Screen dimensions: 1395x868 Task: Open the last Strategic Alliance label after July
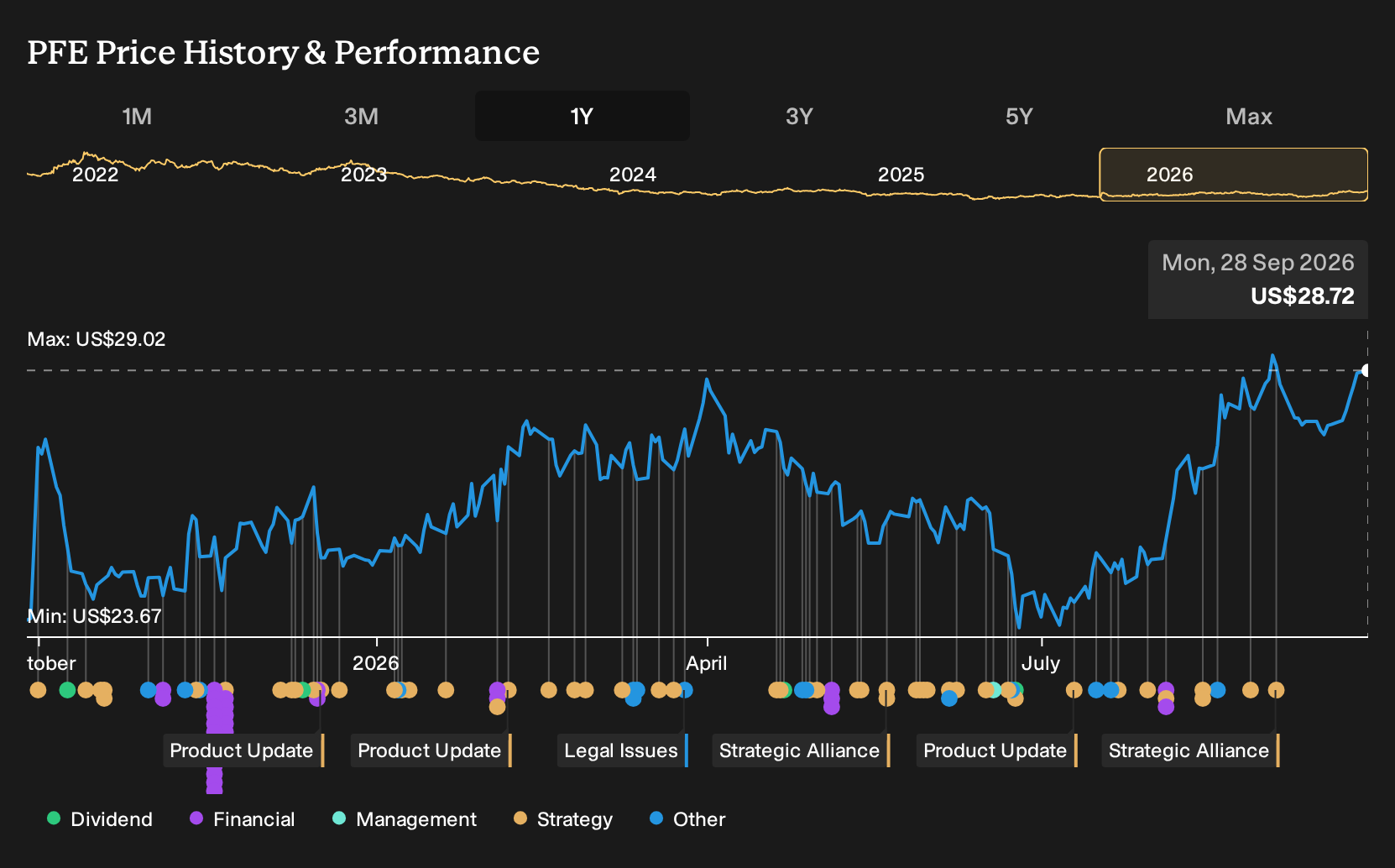click(1191, 750)
